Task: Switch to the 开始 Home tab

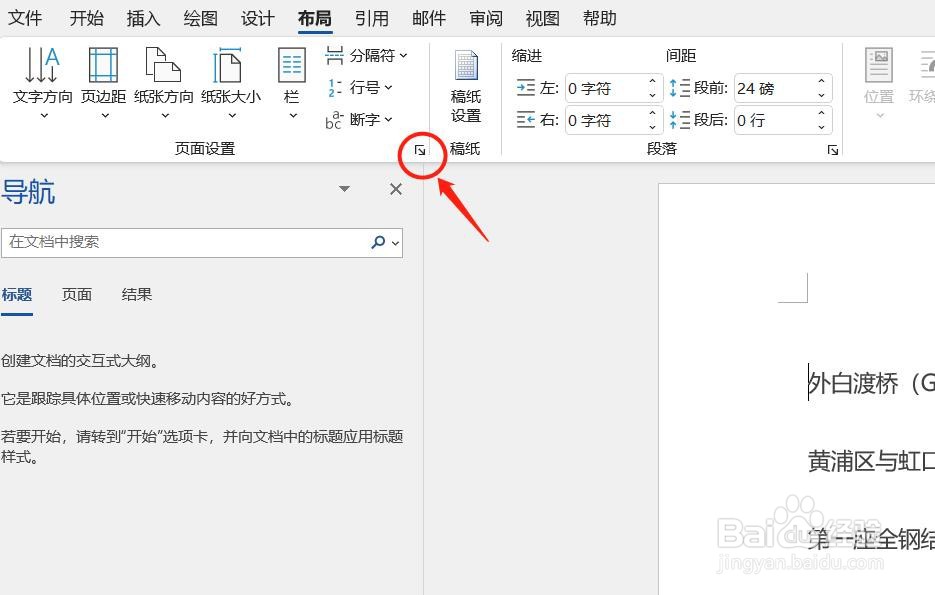Action: click(x=86, y=18)
